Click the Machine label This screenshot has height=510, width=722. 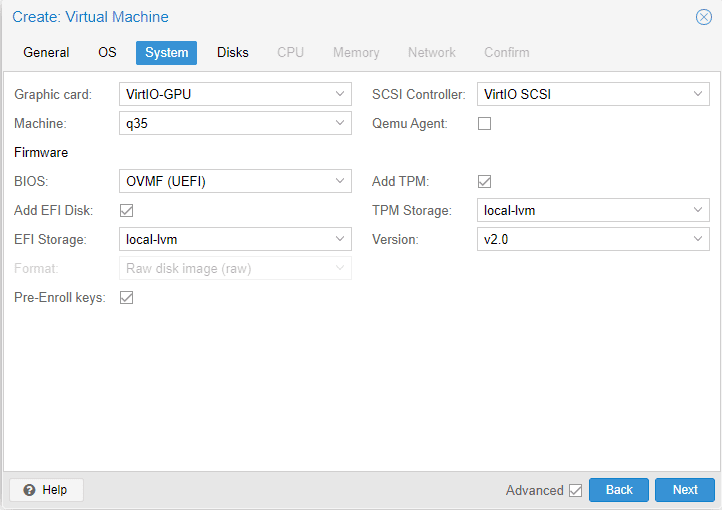(x=41, y=123)
